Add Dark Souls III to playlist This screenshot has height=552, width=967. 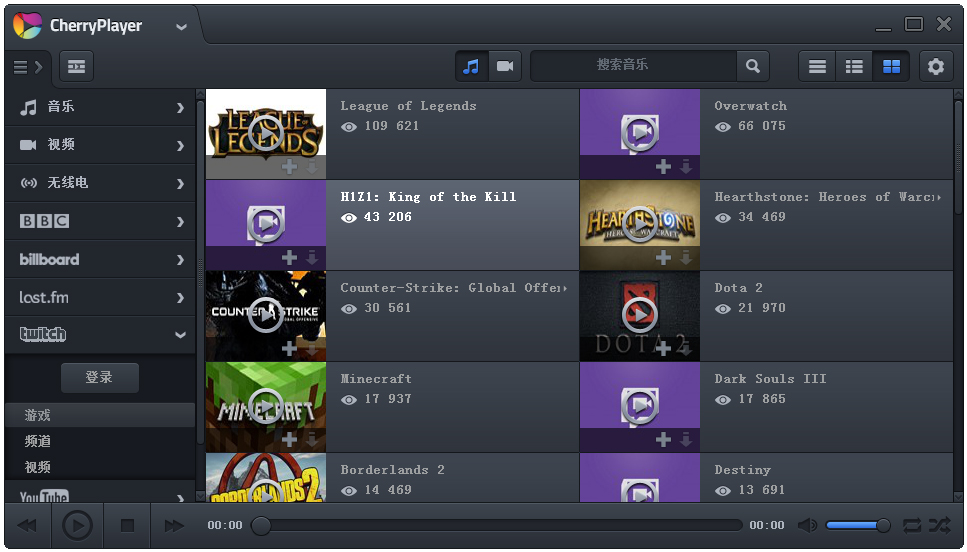coord(664,440)
